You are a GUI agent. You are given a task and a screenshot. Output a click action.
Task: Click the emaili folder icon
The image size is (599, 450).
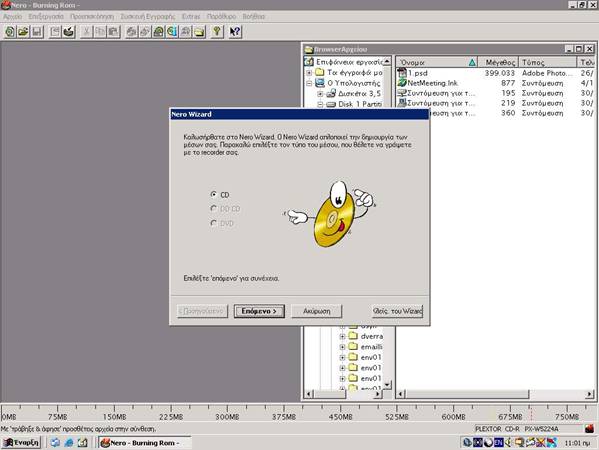(353, 346)
